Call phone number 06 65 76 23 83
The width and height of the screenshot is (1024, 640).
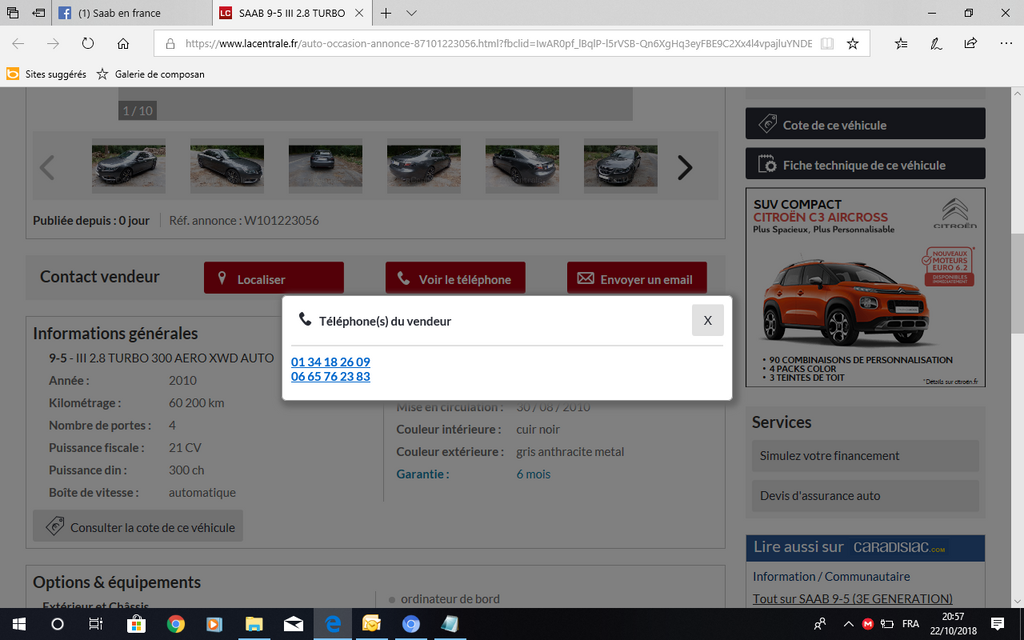point(330,376)
